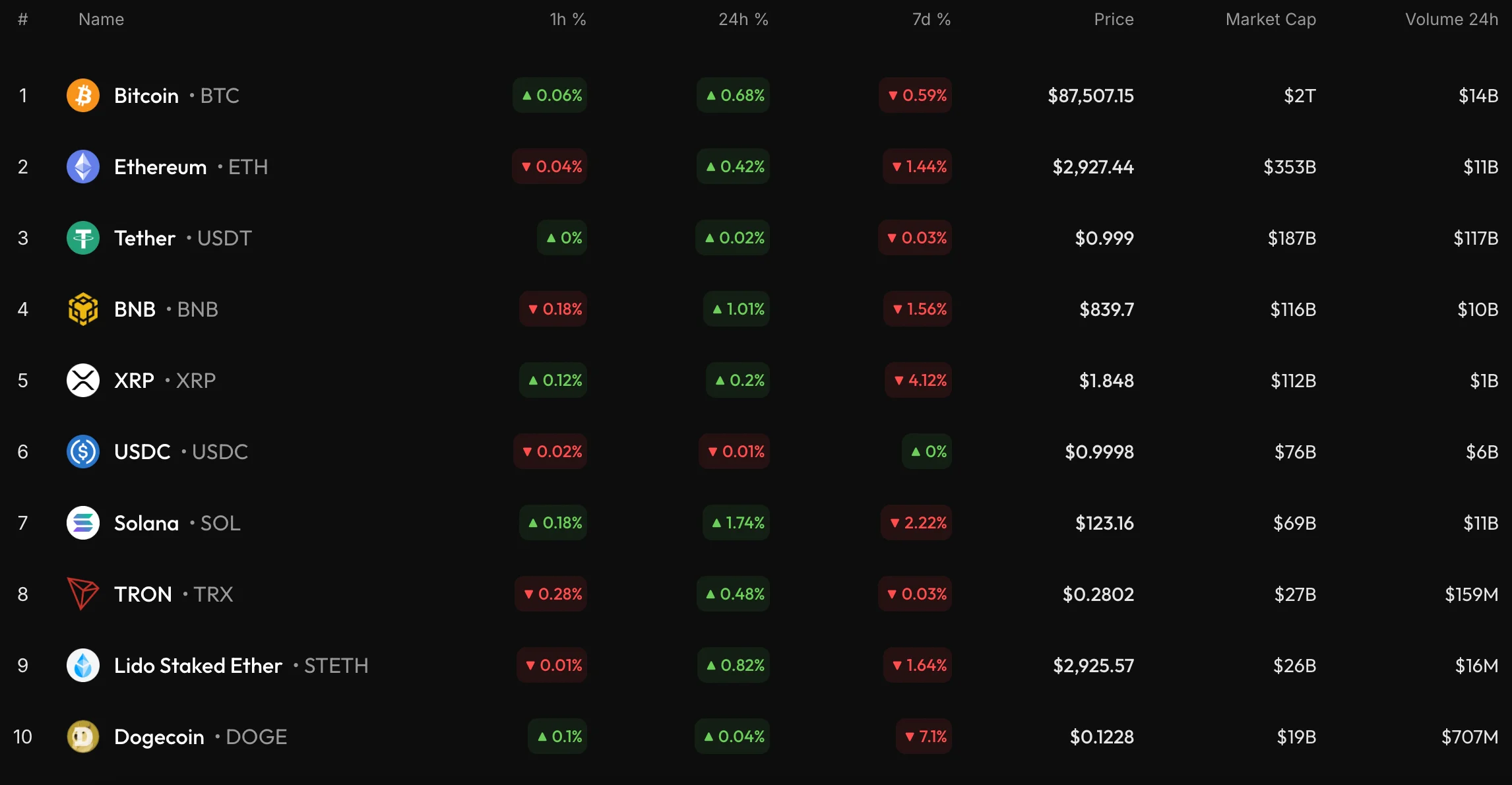Click the Tether green logo icon
This screenshot has height=785, width=1512.
tap(83, 238)
